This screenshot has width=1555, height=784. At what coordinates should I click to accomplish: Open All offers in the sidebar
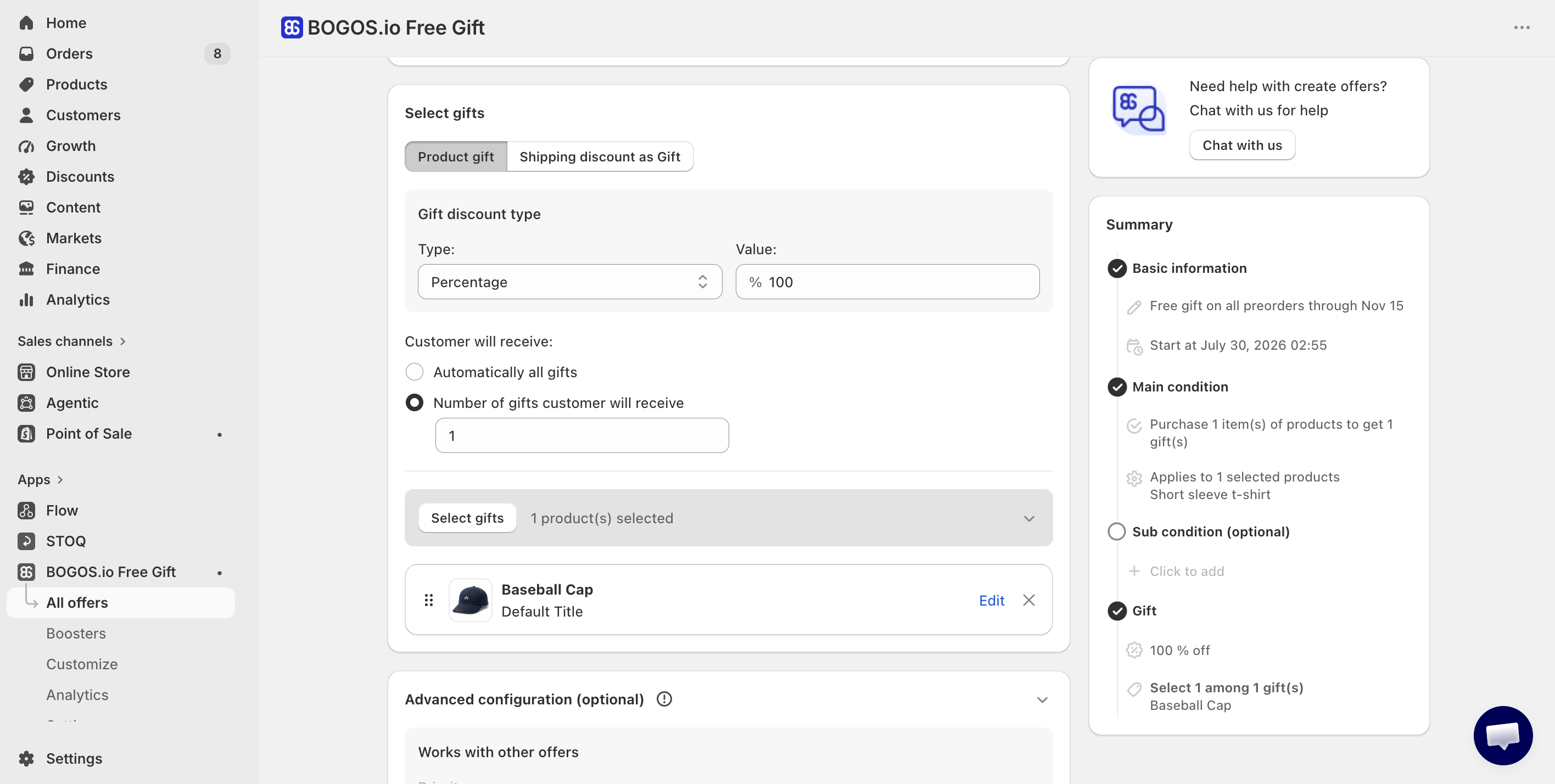click(x=121, y=603)
